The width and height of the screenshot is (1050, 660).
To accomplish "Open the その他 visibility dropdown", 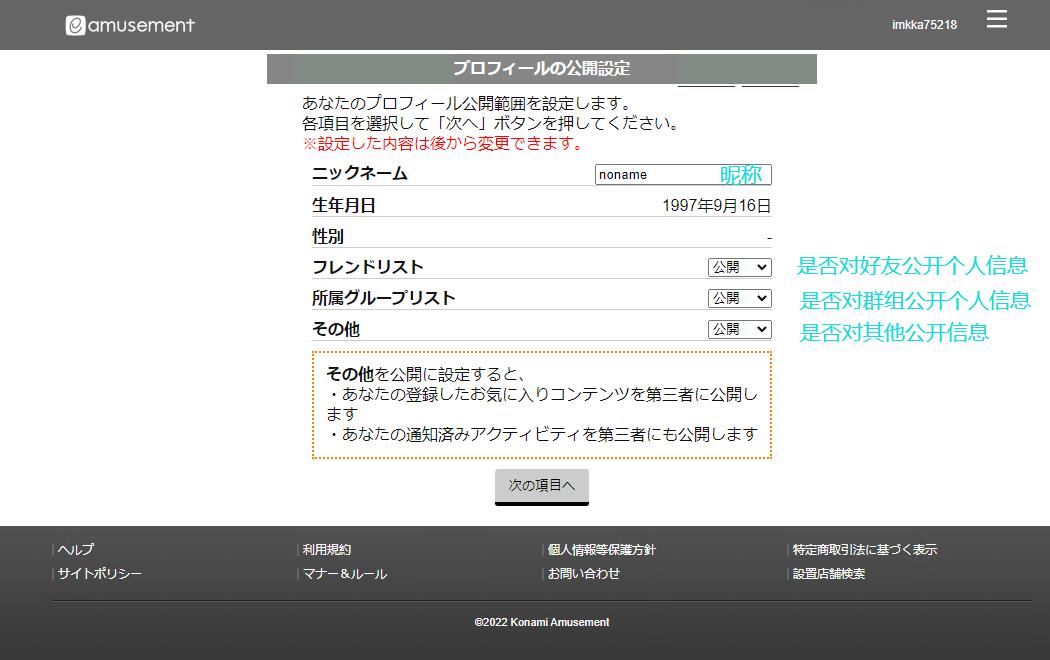I will (x=739, y=329).
